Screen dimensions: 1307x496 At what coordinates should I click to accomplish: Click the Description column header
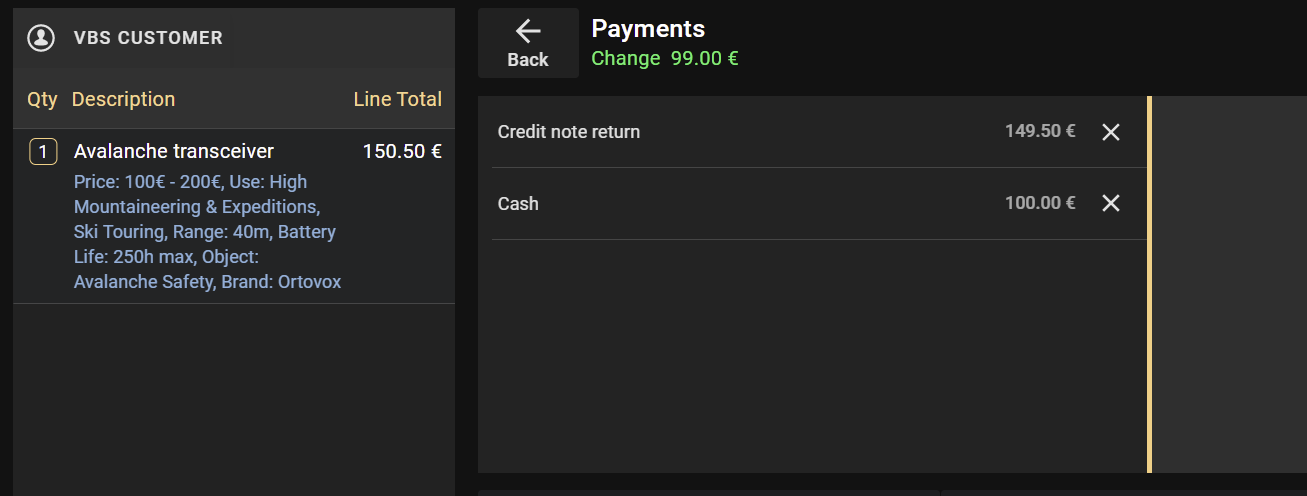pos(123,99)
